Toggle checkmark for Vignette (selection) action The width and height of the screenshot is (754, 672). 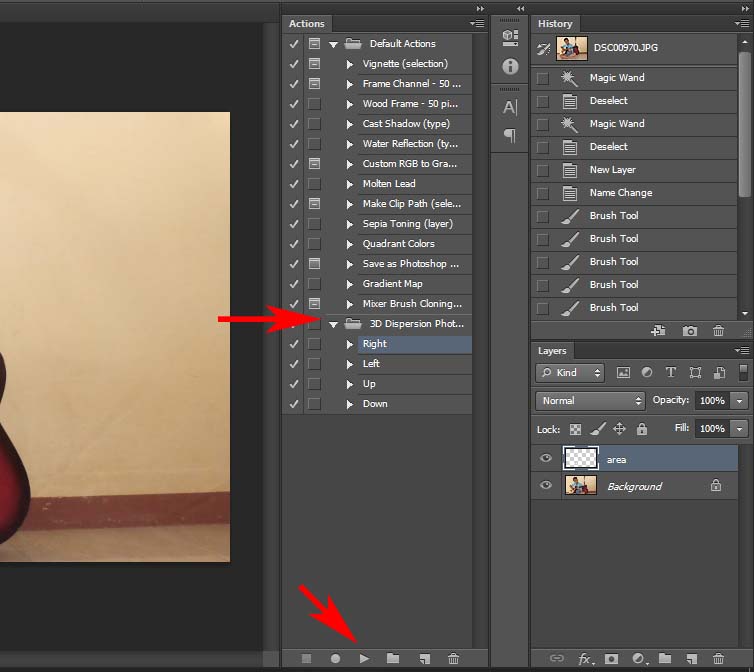tap(293, 63)
